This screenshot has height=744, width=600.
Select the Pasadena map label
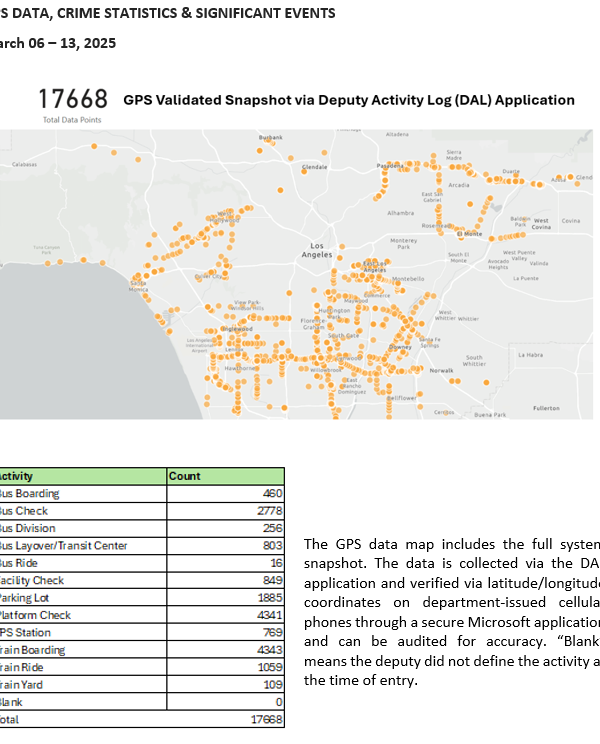pos(389,165)
